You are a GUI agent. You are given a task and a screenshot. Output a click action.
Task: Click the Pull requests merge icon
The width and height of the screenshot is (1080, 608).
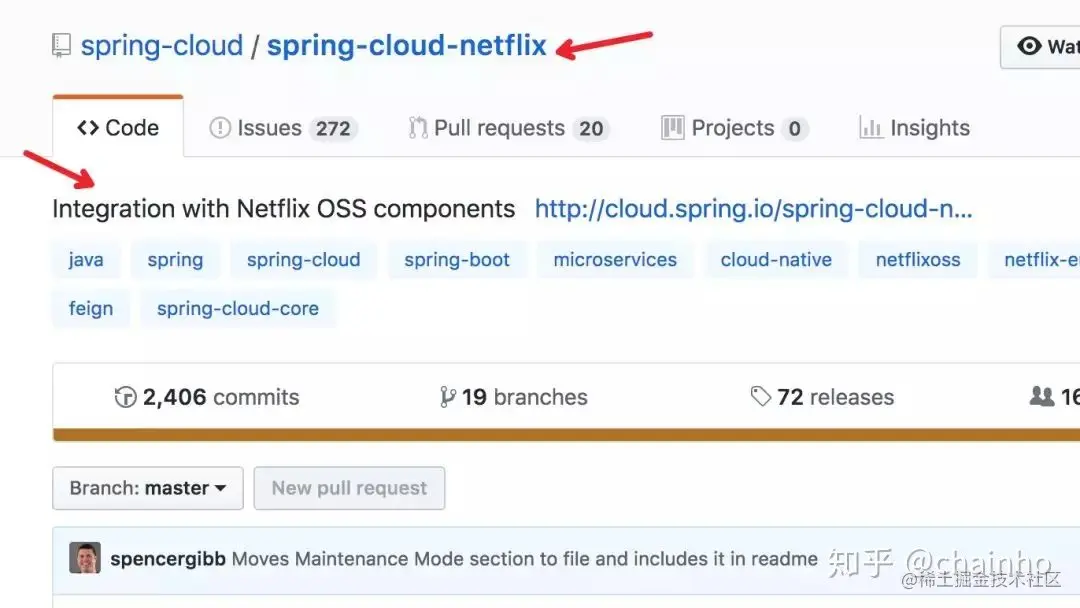tap(417, 128)
